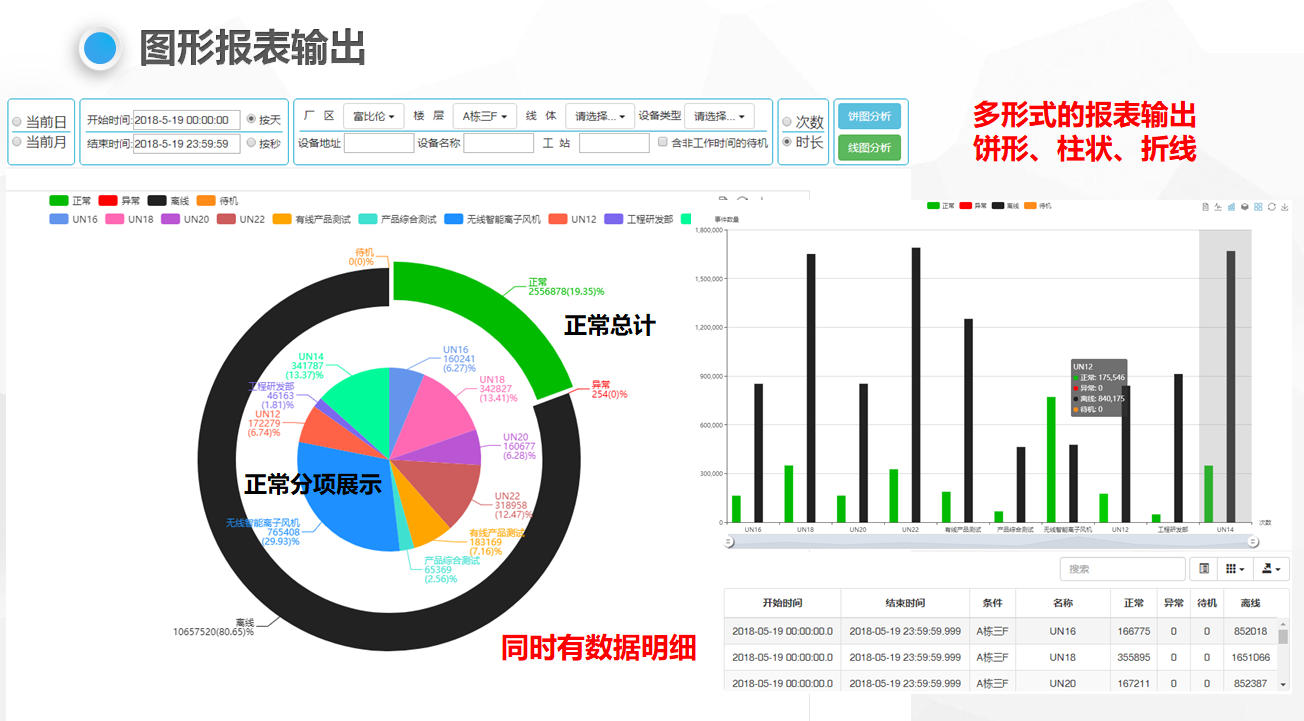The width and height of the screenshot is (1304, 721).
Task: Open the data view icon on the bar chart toolbar
Action: [1205, 207]
